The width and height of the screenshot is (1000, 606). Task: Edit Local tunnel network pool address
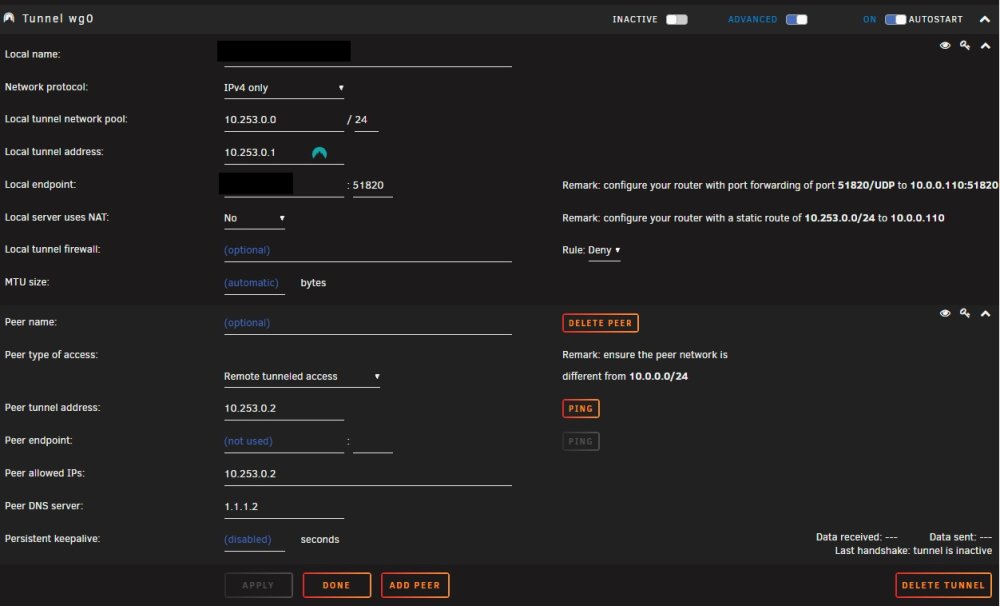coord(284,120)
